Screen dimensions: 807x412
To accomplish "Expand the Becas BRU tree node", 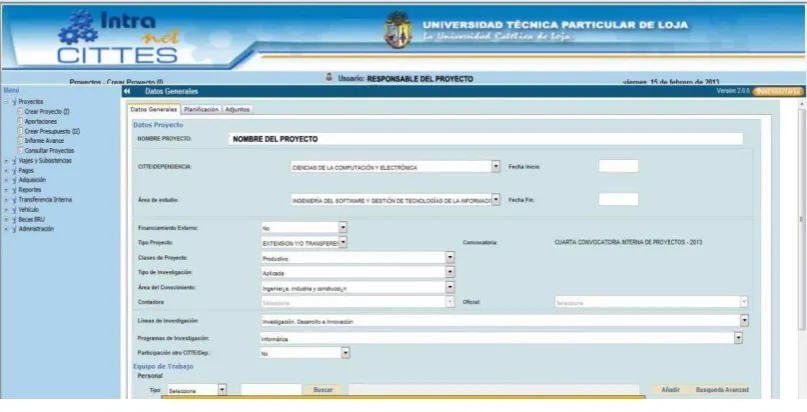I will [6, 219].
